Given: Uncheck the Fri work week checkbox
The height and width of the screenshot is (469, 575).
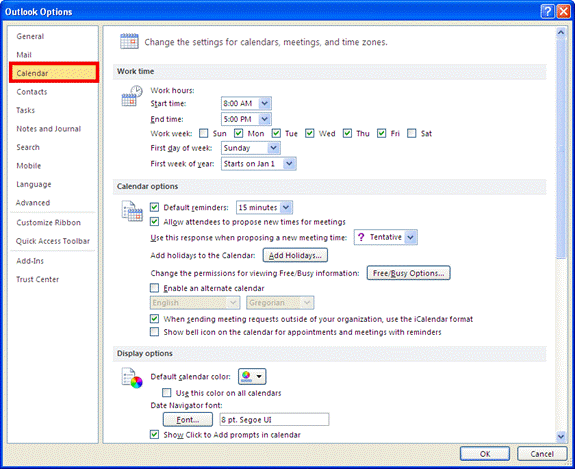Looking at the screenshot, I should 381,133.
